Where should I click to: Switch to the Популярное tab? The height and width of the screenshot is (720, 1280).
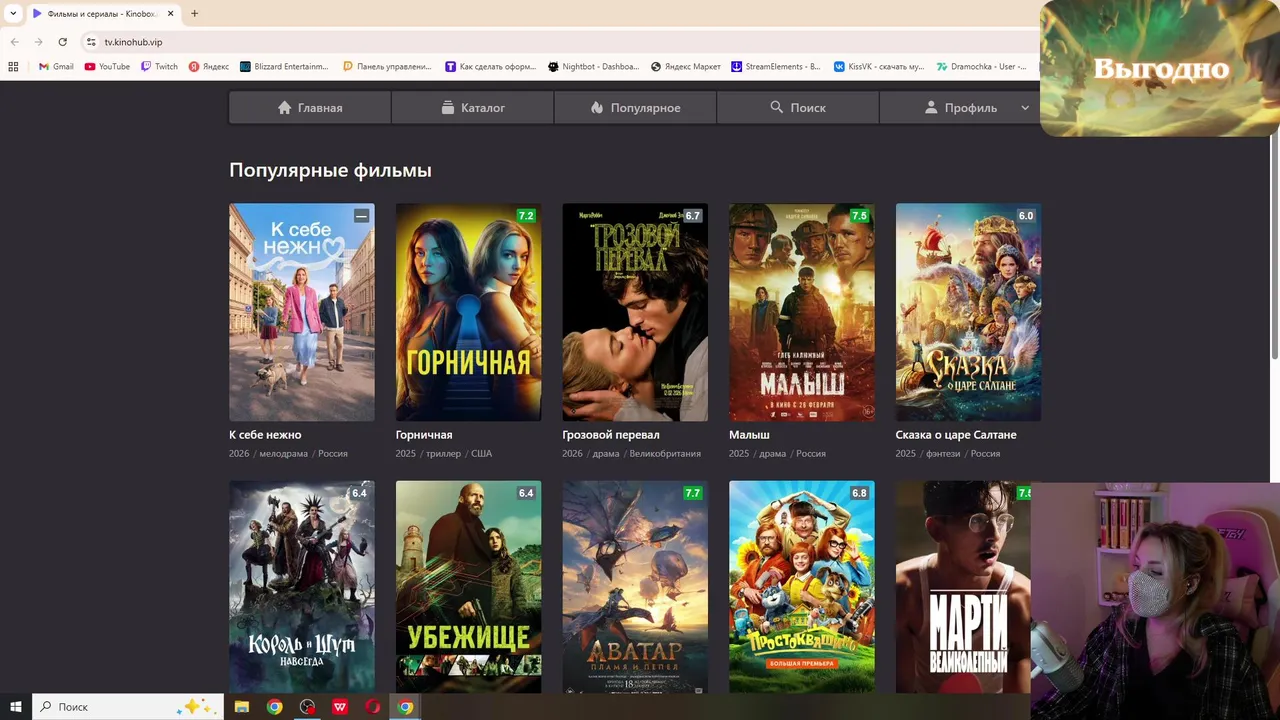635,108
